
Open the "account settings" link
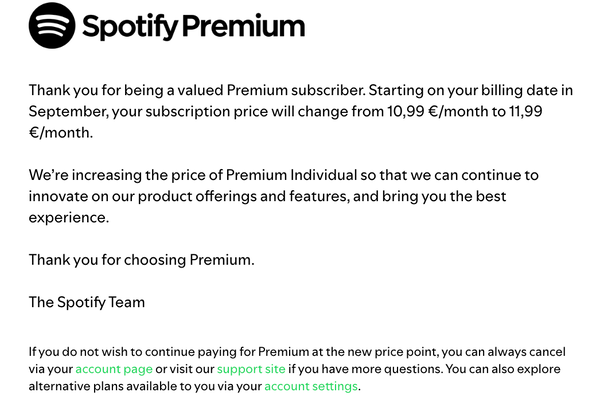[311, 386]
